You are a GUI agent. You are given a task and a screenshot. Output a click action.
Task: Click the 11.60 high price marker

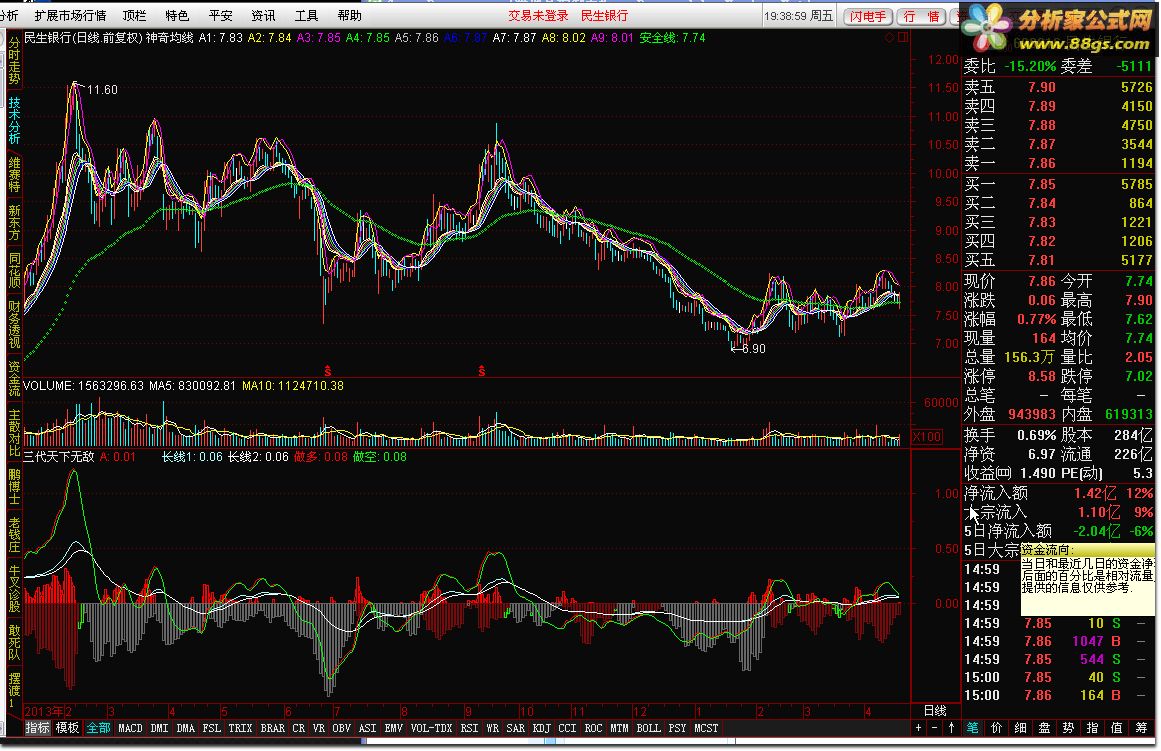102,90
